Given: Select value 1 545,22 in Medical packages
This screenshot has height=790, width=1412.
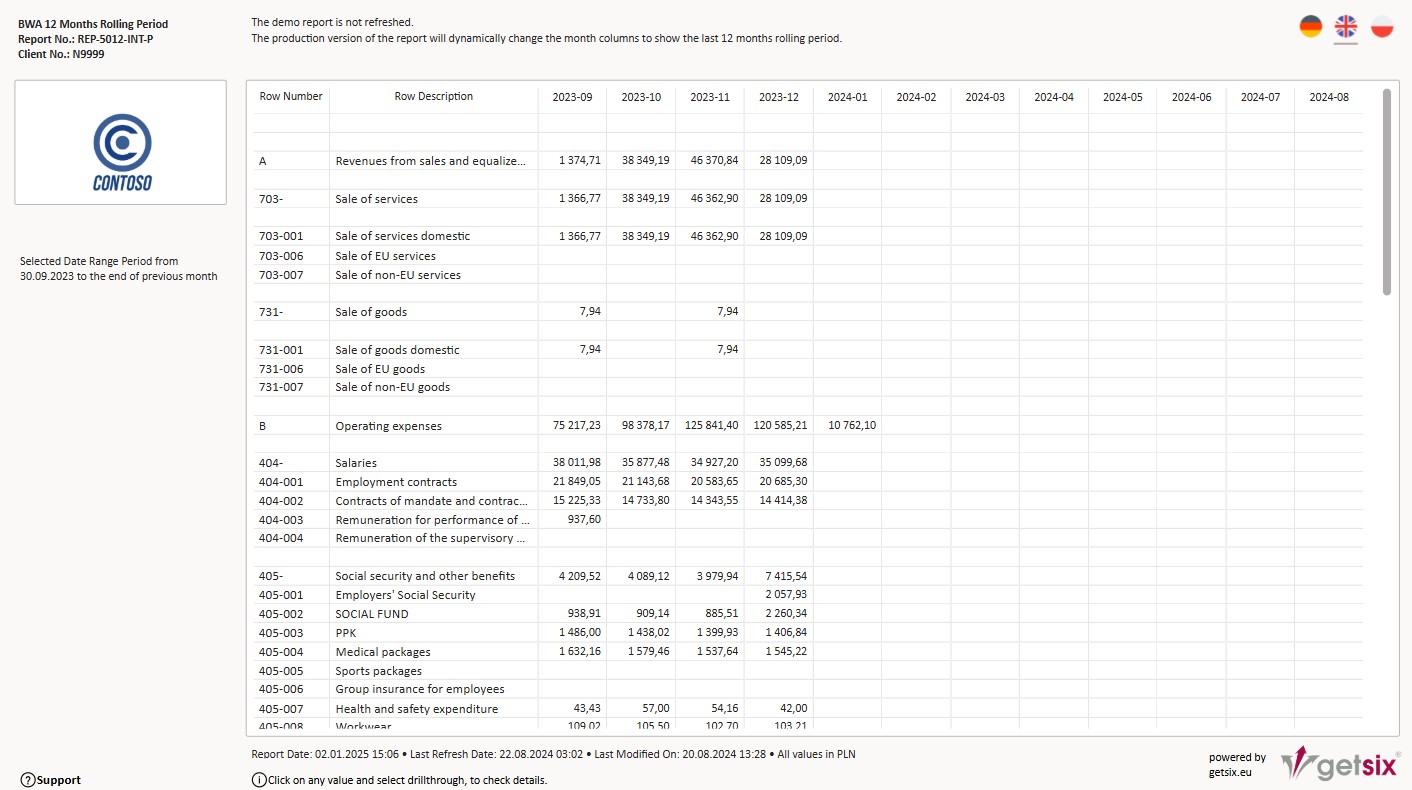Looking at the screenshot, I should point(786,652).
